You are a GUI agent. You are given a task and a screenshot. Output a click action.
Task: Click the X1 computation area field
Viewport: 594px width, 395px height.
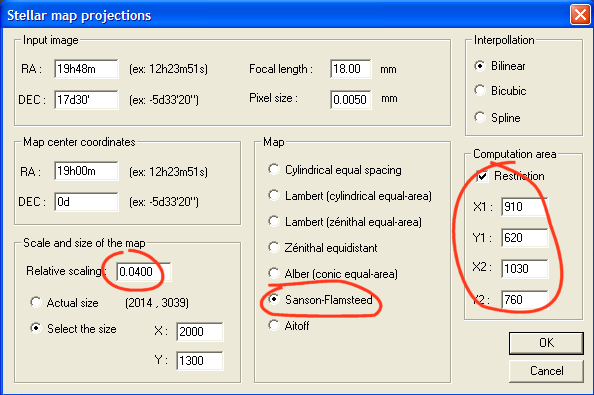[x=525, y=207]
